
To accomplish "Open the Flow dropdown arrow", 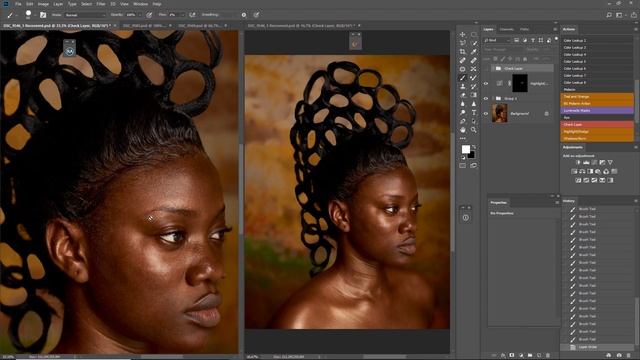I will point(182,15).
